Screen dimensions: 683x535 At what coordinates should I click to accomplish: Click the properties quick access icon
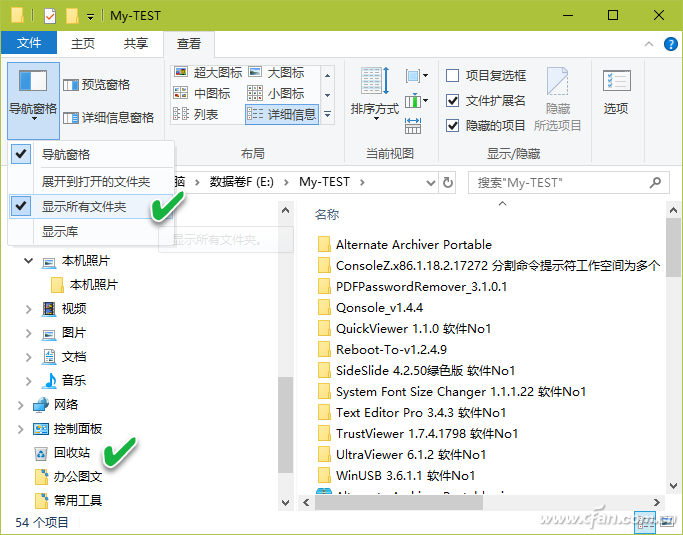[x=50, y=16]
